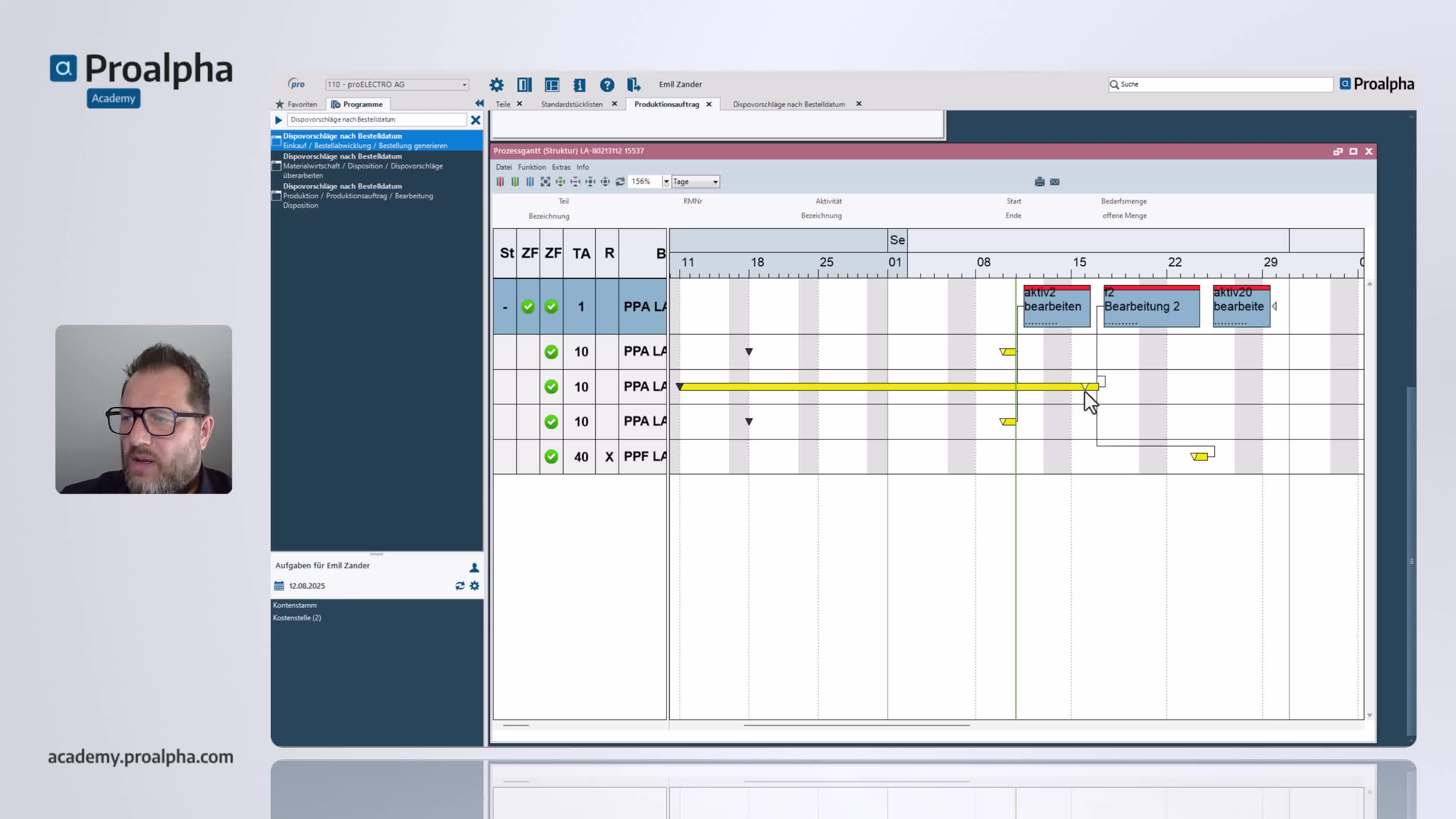The height and width of the screenshot is (819, 1456).
Task: Select the Kostenstelle (2) entry at the bottom left
Action: (298, 618)
